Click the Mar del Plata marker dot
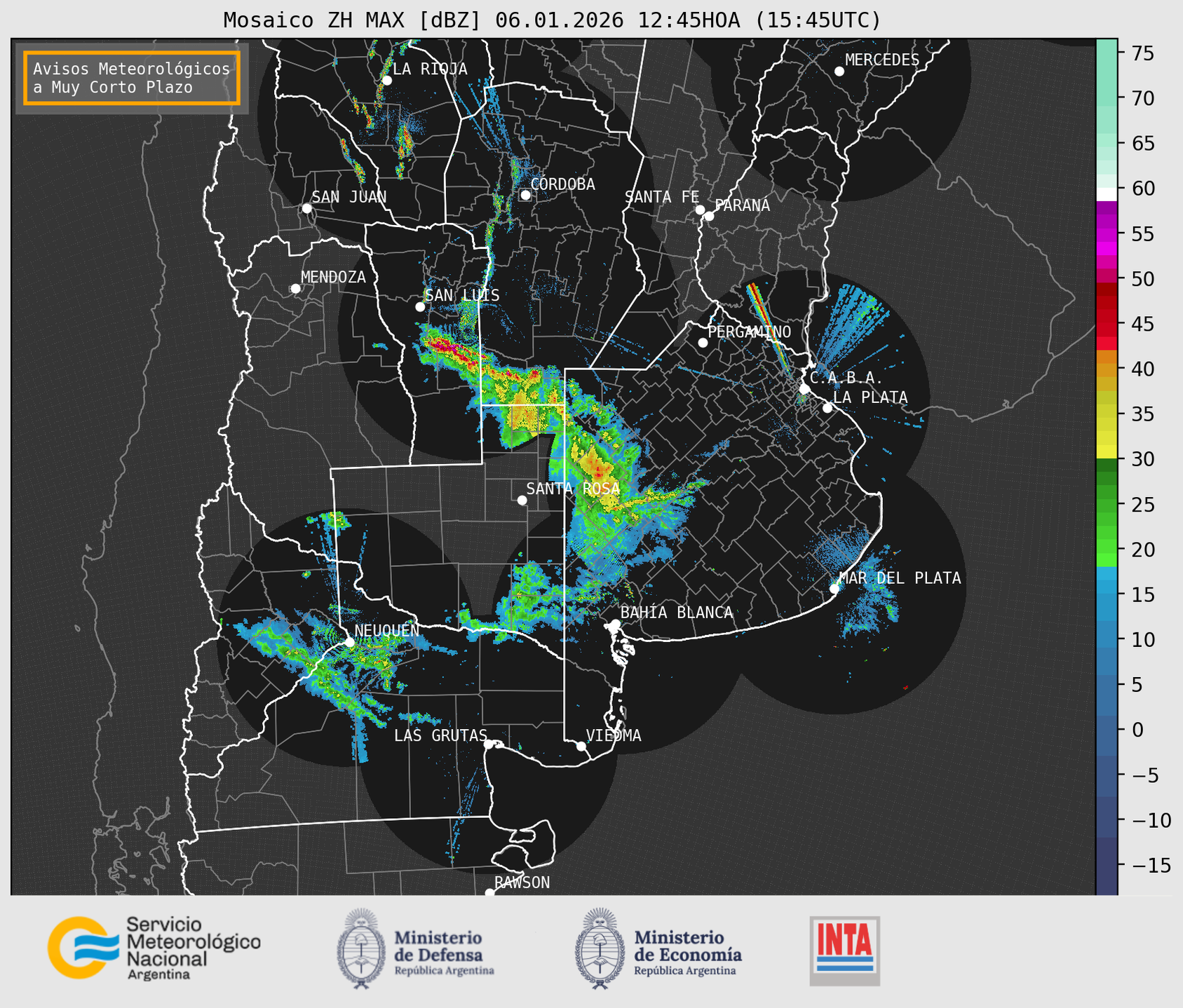Image resolution: width=1183 pixels, height=1008 pixels. [834, 588]
